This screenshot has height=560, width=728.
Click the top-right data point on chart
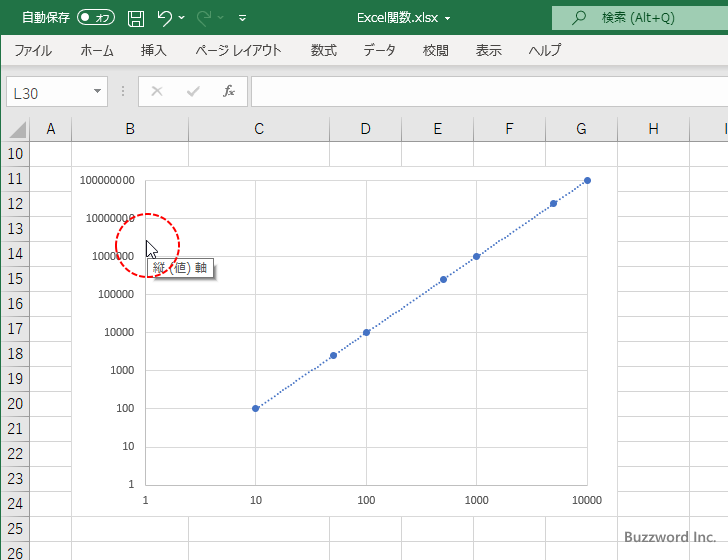(587, 180)
